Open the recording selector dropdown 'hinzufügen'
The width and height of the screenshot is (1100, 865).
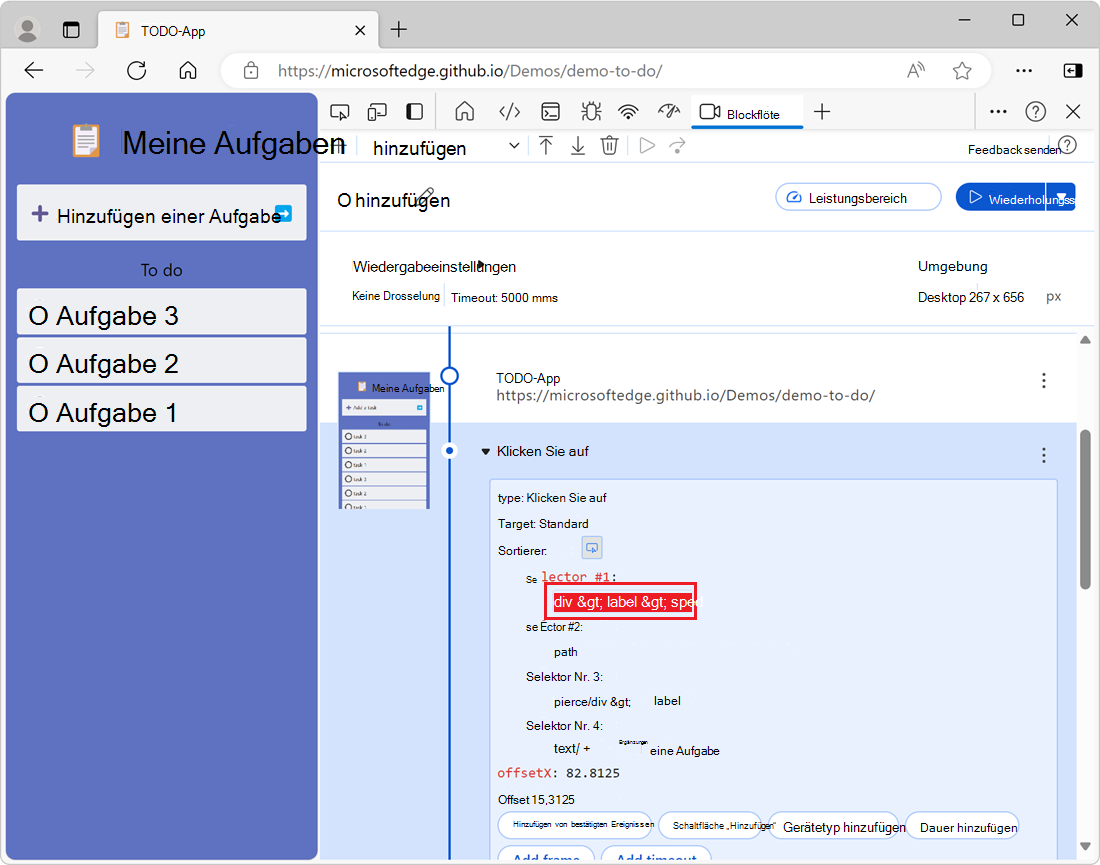click(445, 147)
